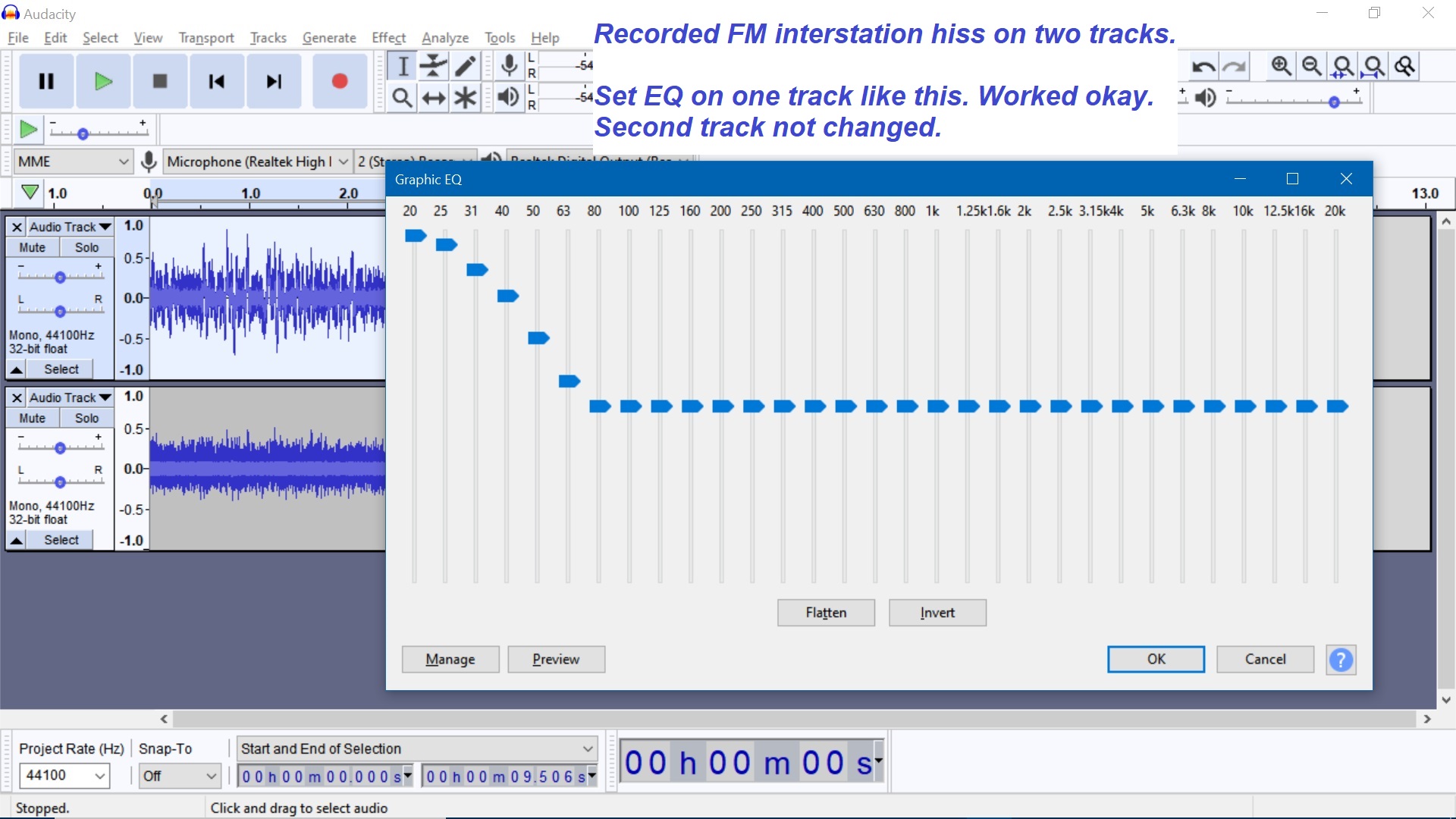Open the Generate menu

pos(329,38)
